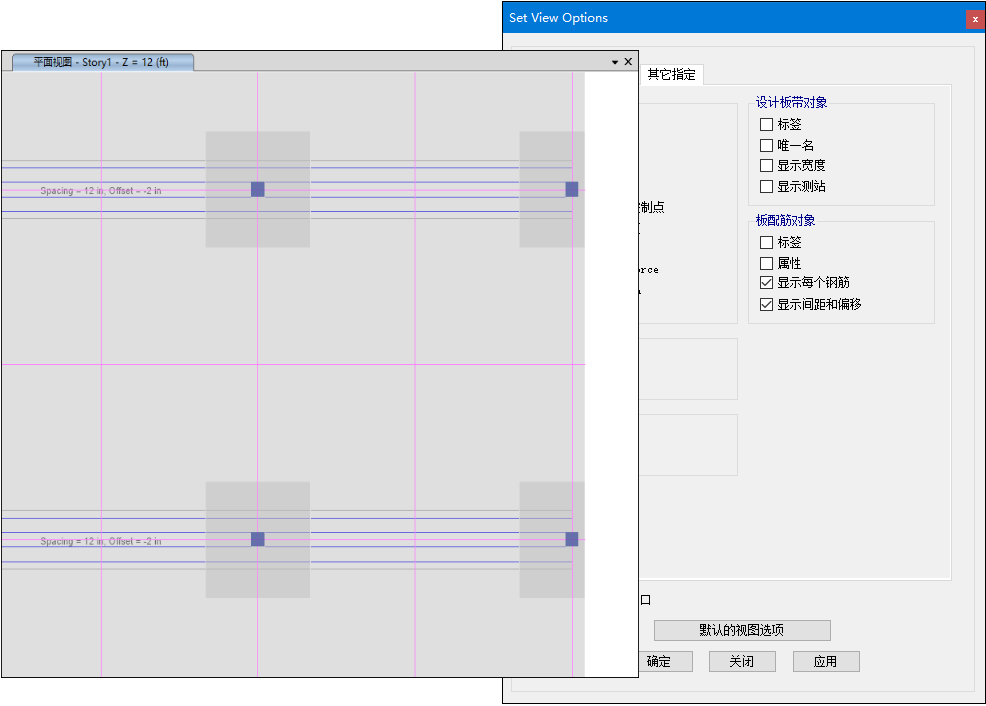Click the 应用 button
The height and width of the screenshot is (706, 986).
pos(825,662)
